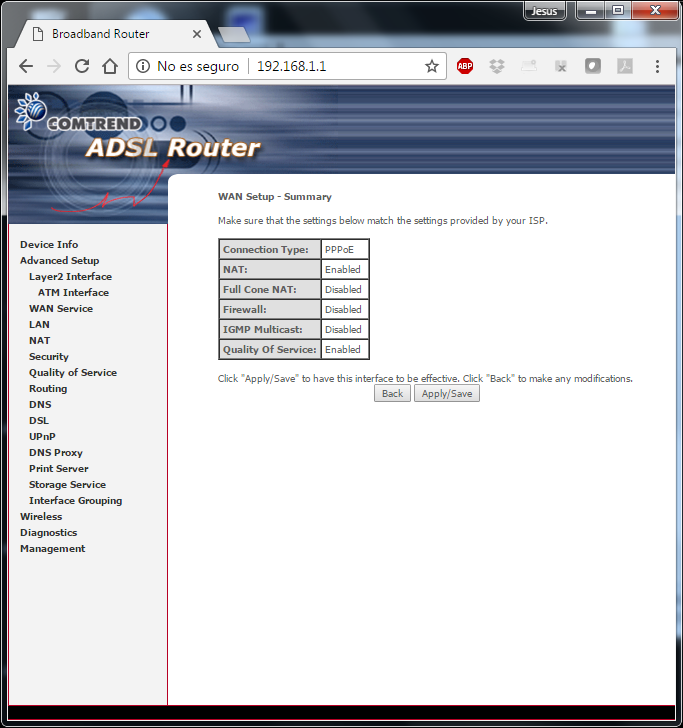Image resolution: width=683 pixels, height=728 pixels.
Task: Bookmark this page with the star icon
Action: tap(431, 66)
